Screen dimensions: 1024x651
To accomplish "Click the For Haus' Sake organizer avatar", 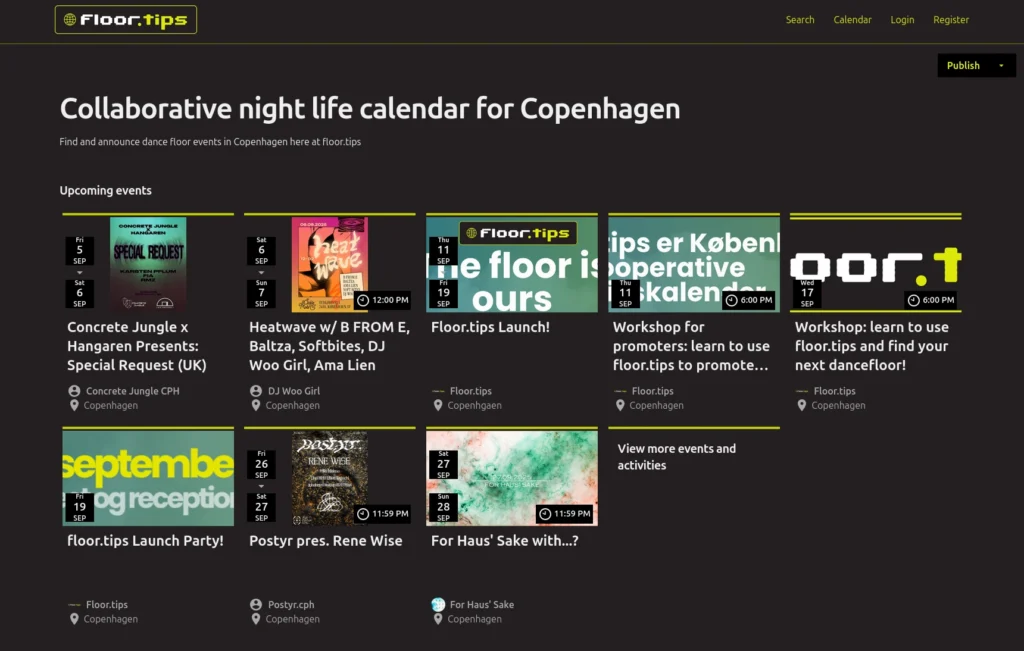I will click(x=438, y=604).
